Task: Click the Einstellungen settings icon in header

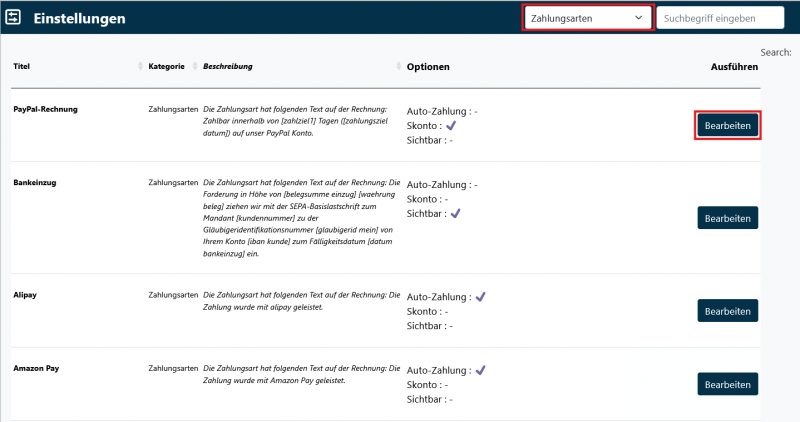Action: 14,18
